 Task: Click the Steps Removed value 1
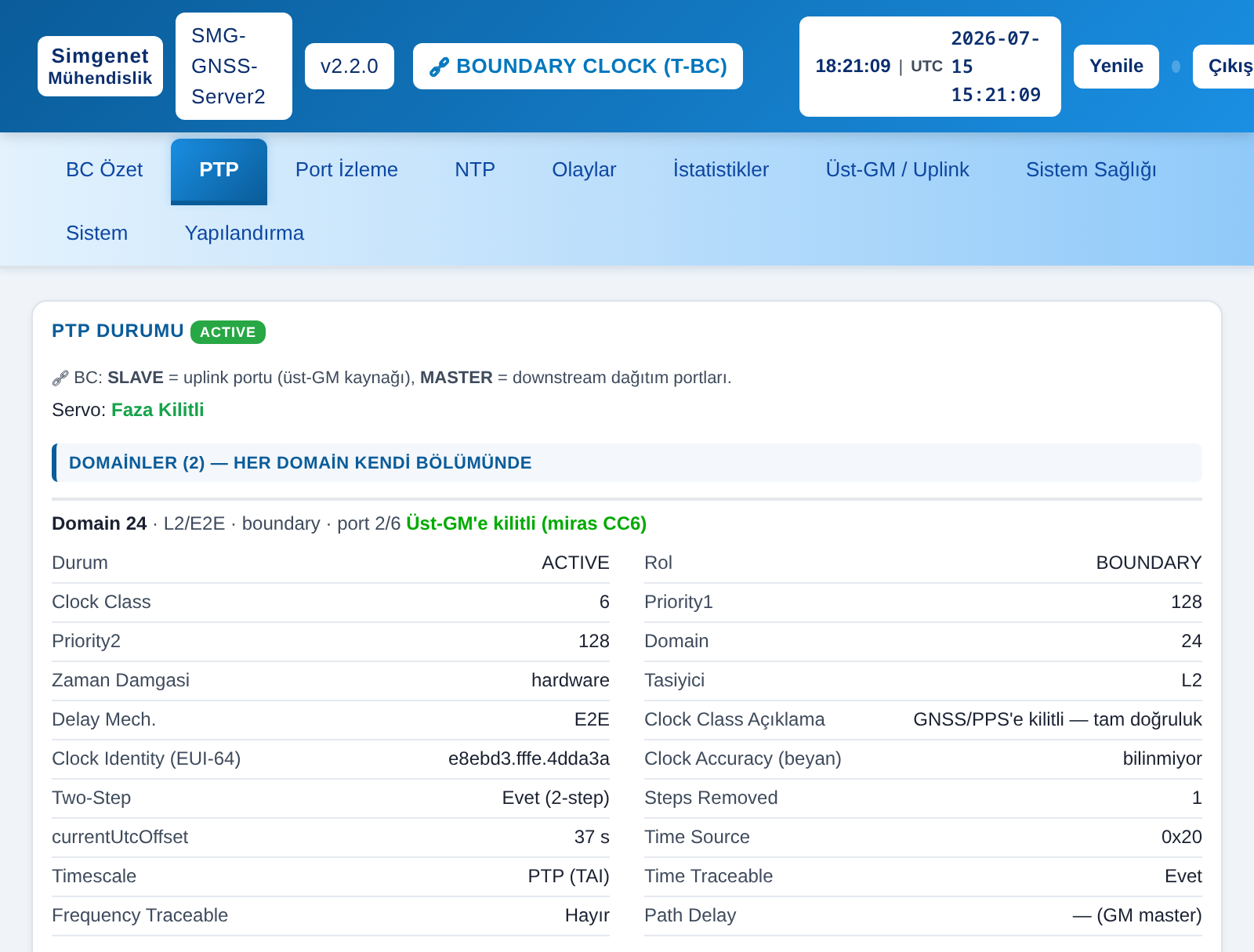point(1197,798)
